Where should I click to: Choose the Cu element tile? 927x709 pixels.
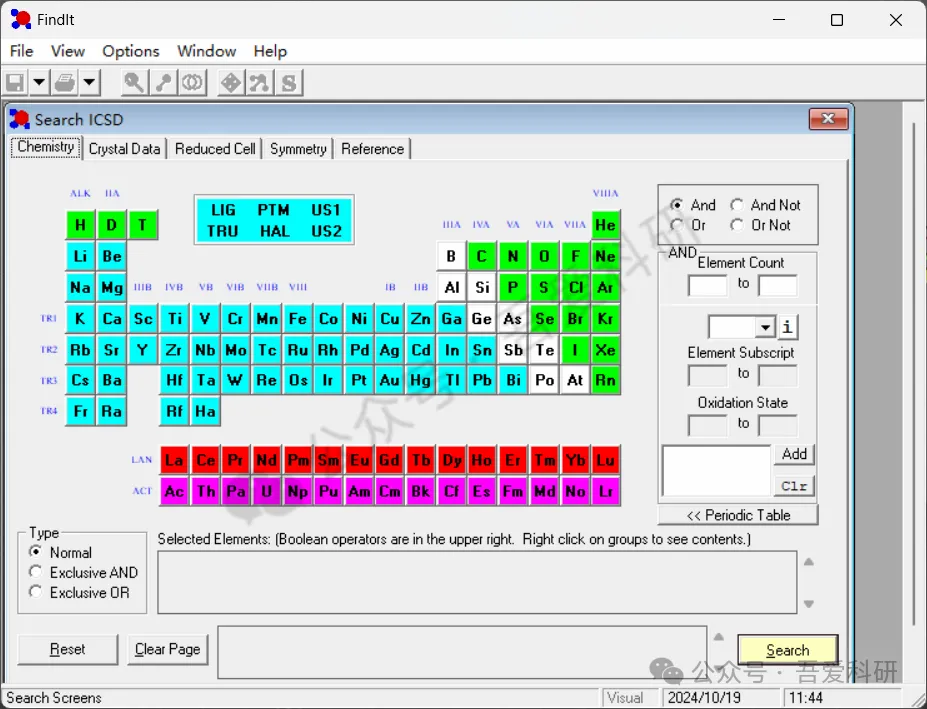point(390,319)
